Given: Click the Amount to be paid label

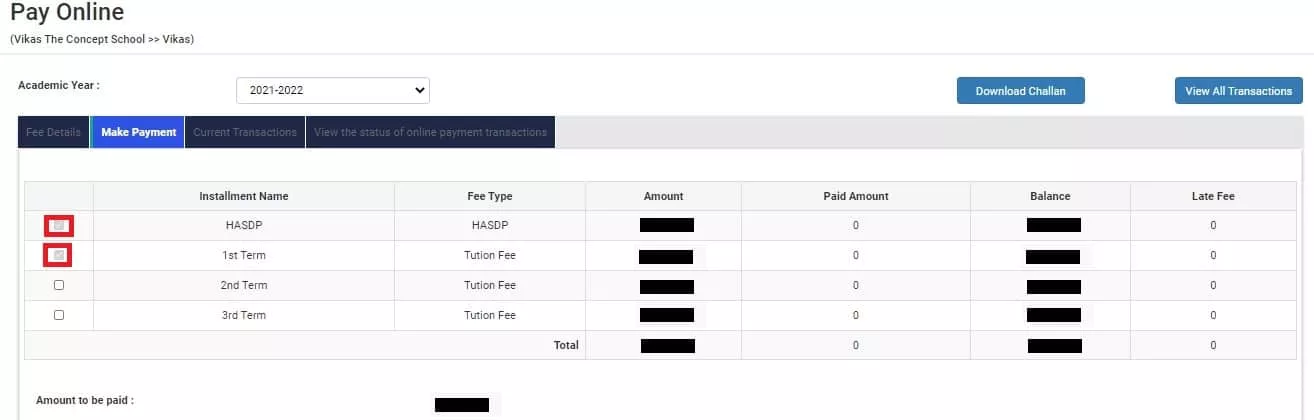Looking at the screenshot, I should tap(85, 400).
